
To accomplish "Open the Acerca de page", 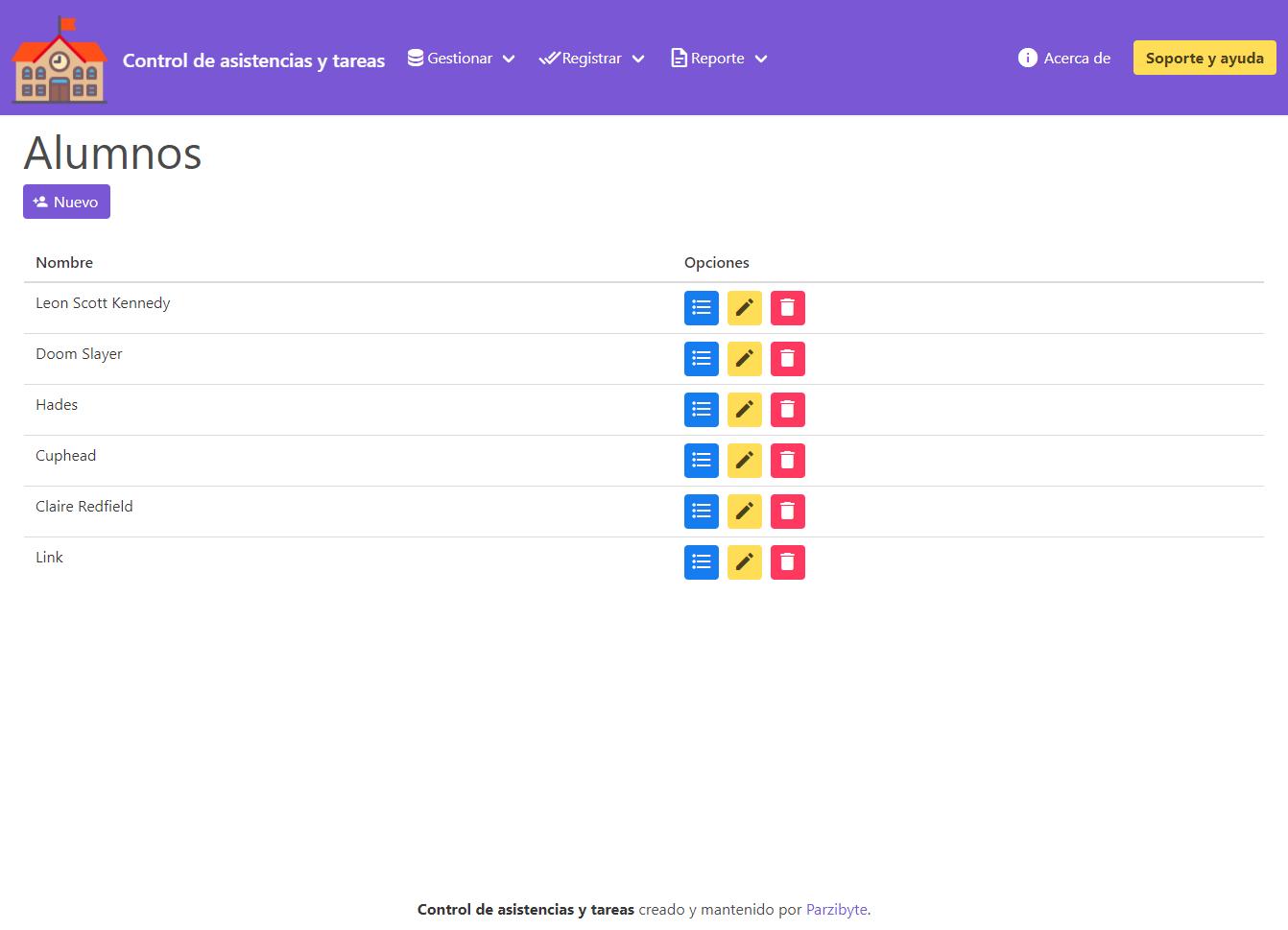I will 1064,59.
